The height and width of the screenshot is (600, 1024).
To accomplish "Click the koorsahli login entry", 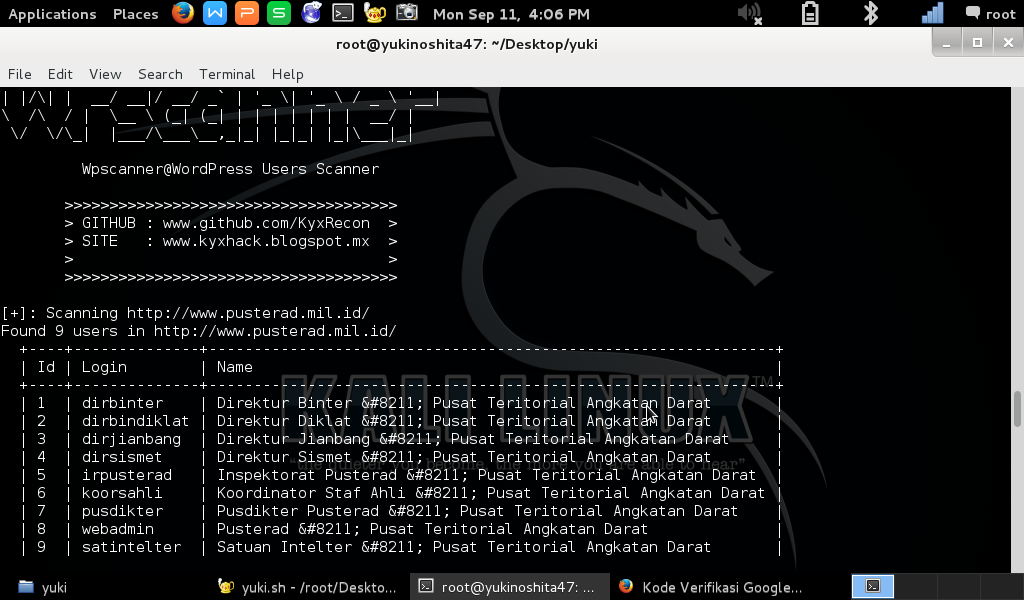I will point(121,493).
